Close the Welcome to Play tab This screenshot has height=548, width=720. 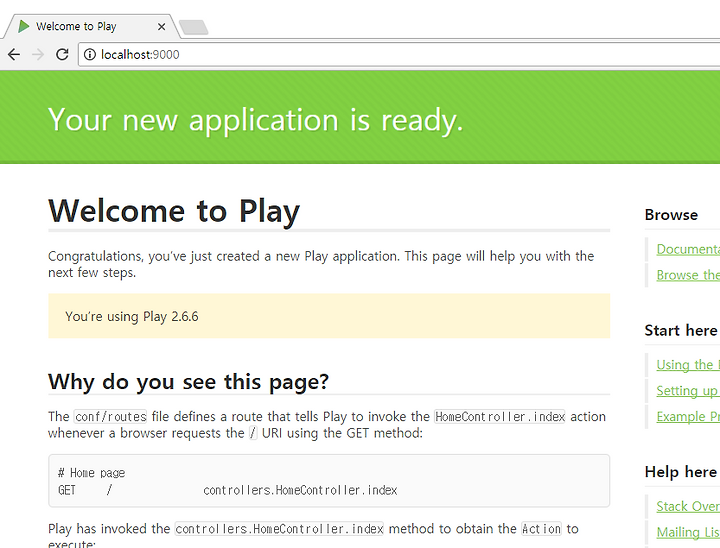pyautogui.click(x=161, y=27)
